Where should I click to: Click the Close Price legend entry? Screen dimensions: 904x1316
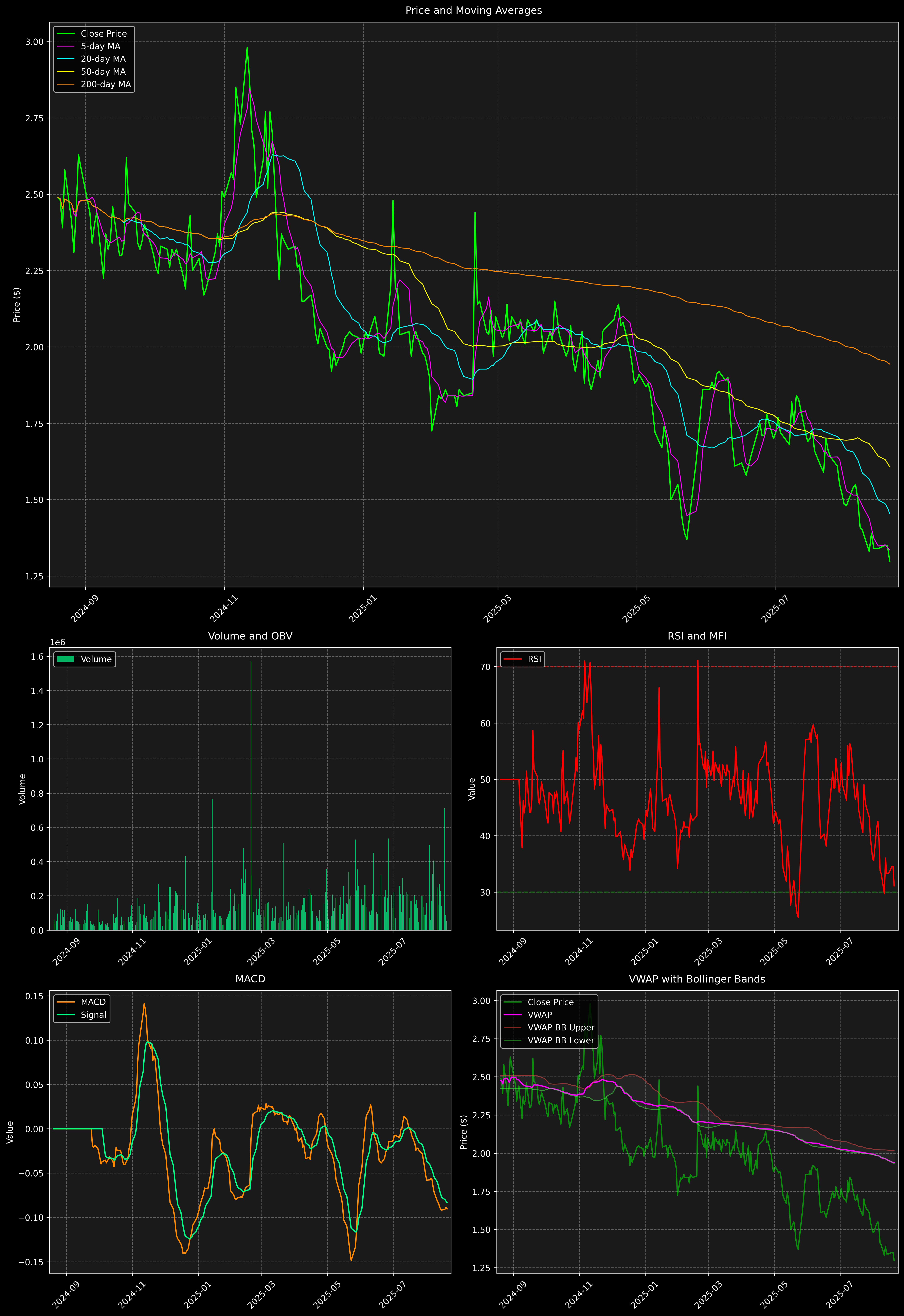pyautogui.click(x=104, y=33)
